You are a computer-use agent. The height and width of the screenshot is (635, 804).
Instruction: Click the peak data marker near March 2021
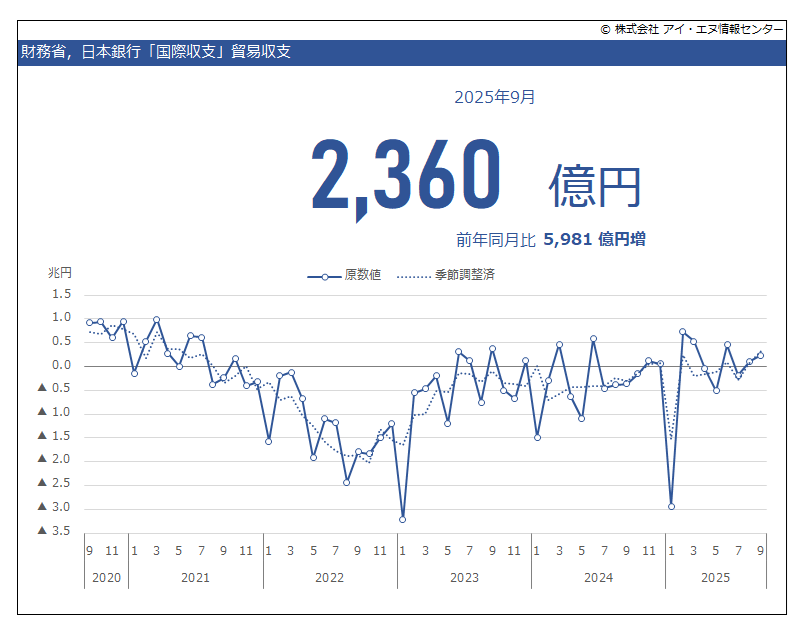[155, 319]
